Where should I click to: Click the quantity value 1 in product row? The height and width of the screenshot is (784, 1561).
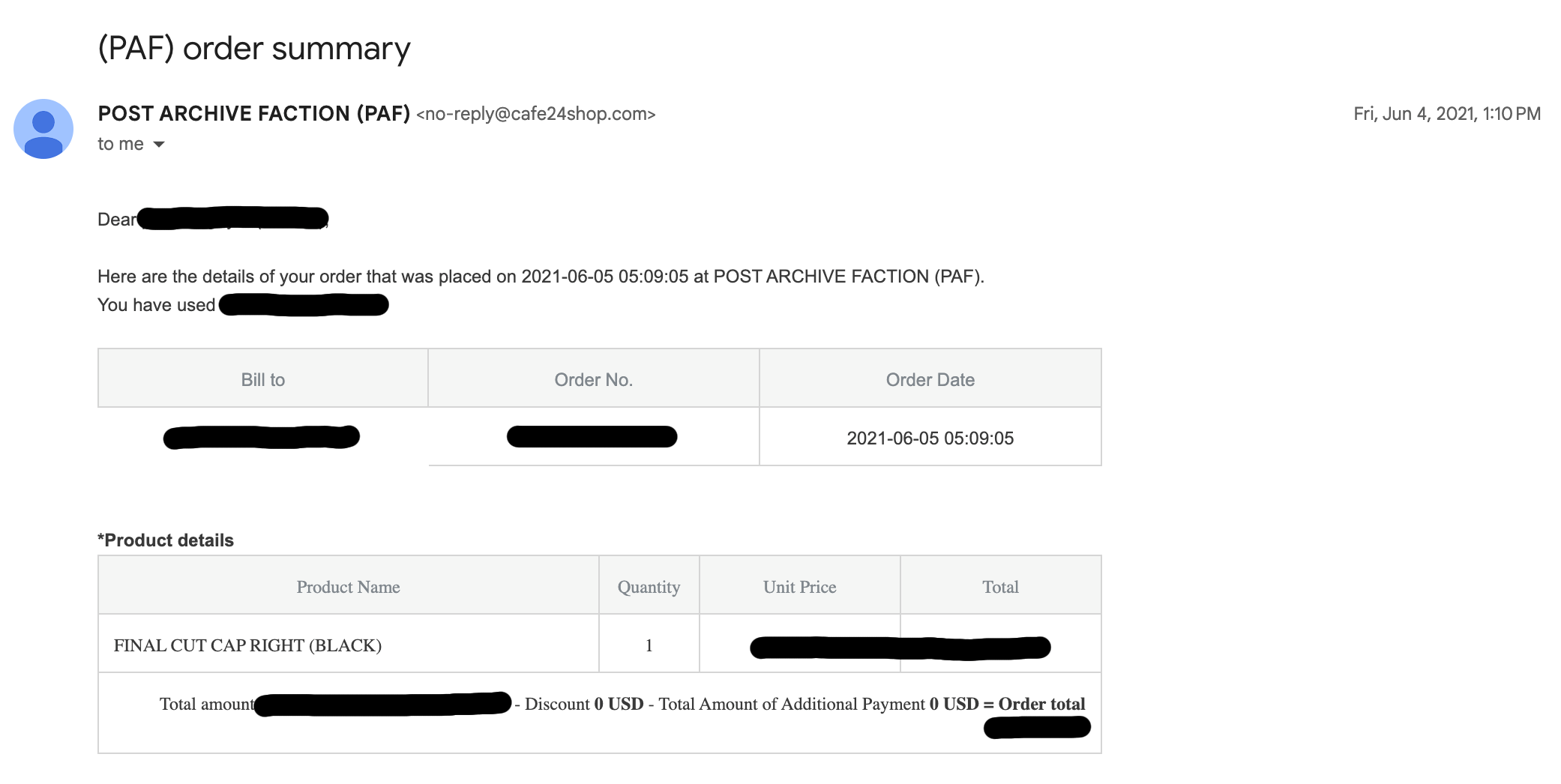coord(649,645)
